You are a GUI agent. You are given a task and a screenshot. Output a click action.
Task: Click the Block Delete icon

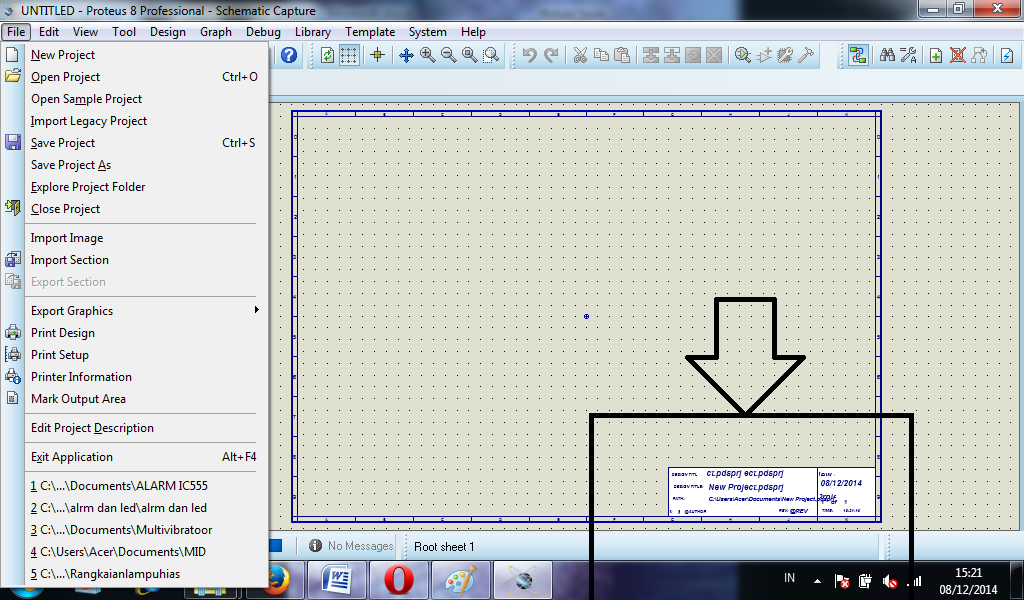coord(714,55)
